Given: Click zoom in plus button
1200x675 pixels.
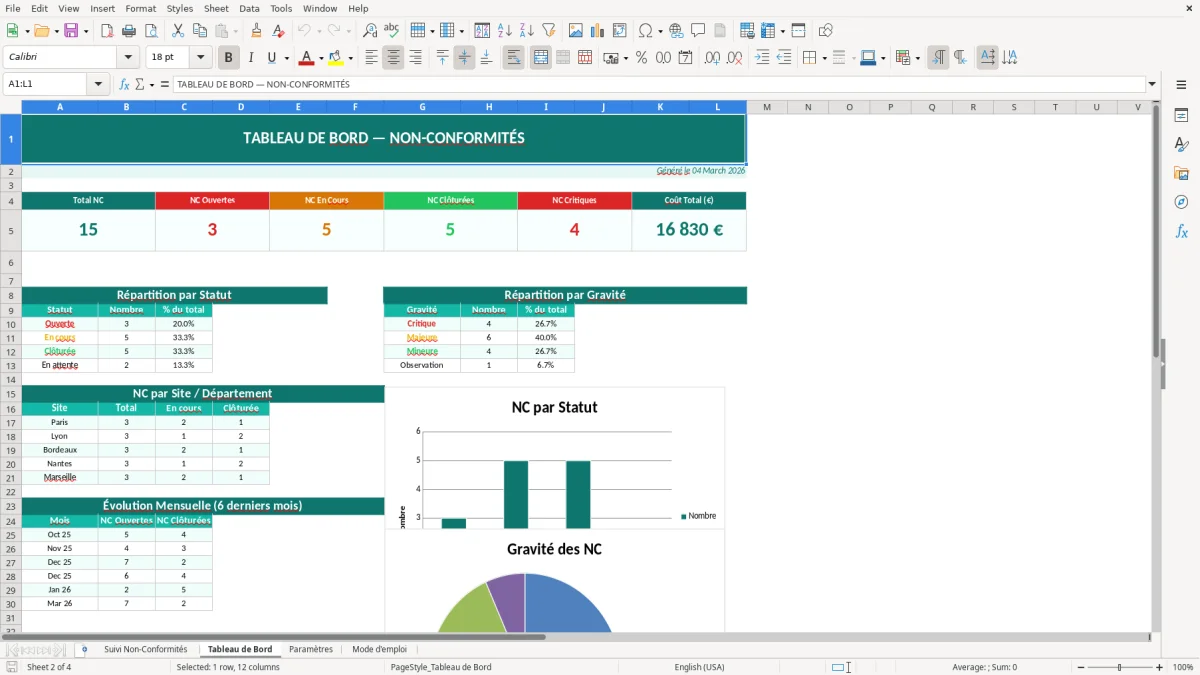Looking at the screenshot, I should tap(1160, 667).
